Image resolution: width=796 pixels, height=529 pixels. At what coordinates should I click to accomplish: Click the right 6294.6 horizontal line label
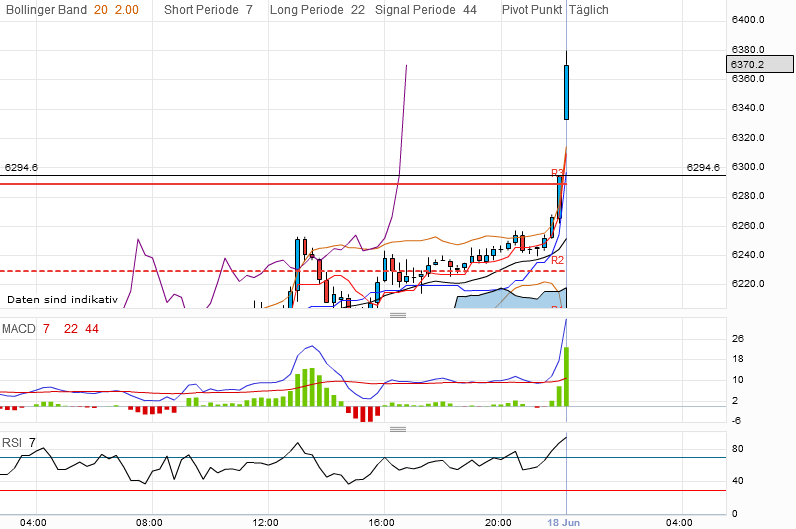703,168
